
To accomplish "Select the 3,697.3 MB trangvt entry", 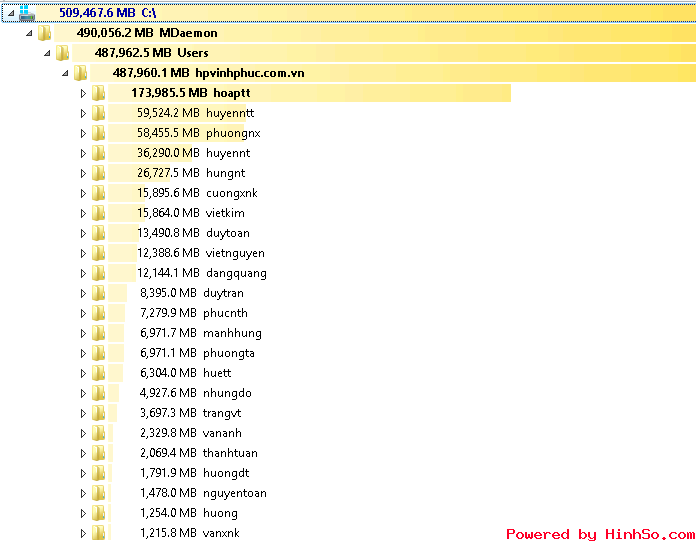I will coord(190,413).
